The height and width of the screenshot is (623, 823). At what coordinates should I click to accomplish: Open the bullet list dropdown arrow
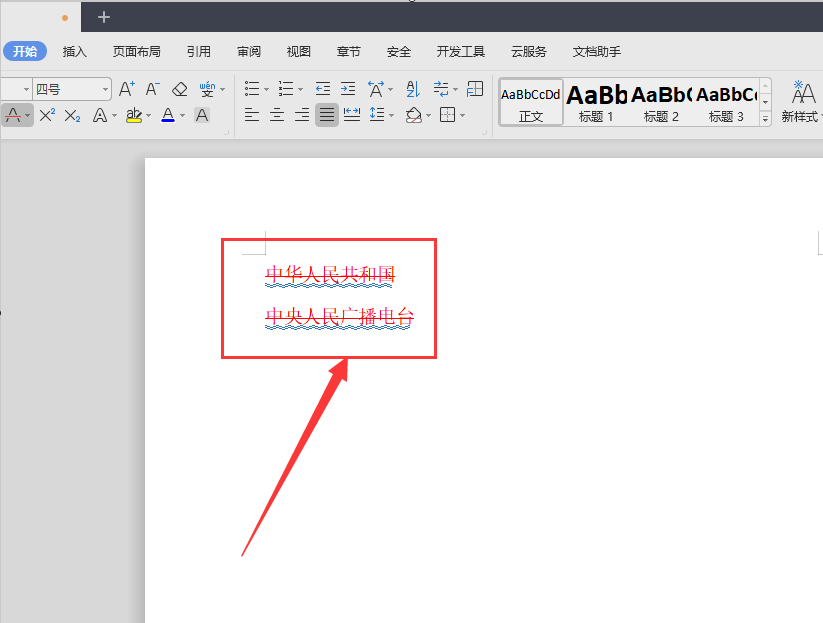click(x=267, y=90)
